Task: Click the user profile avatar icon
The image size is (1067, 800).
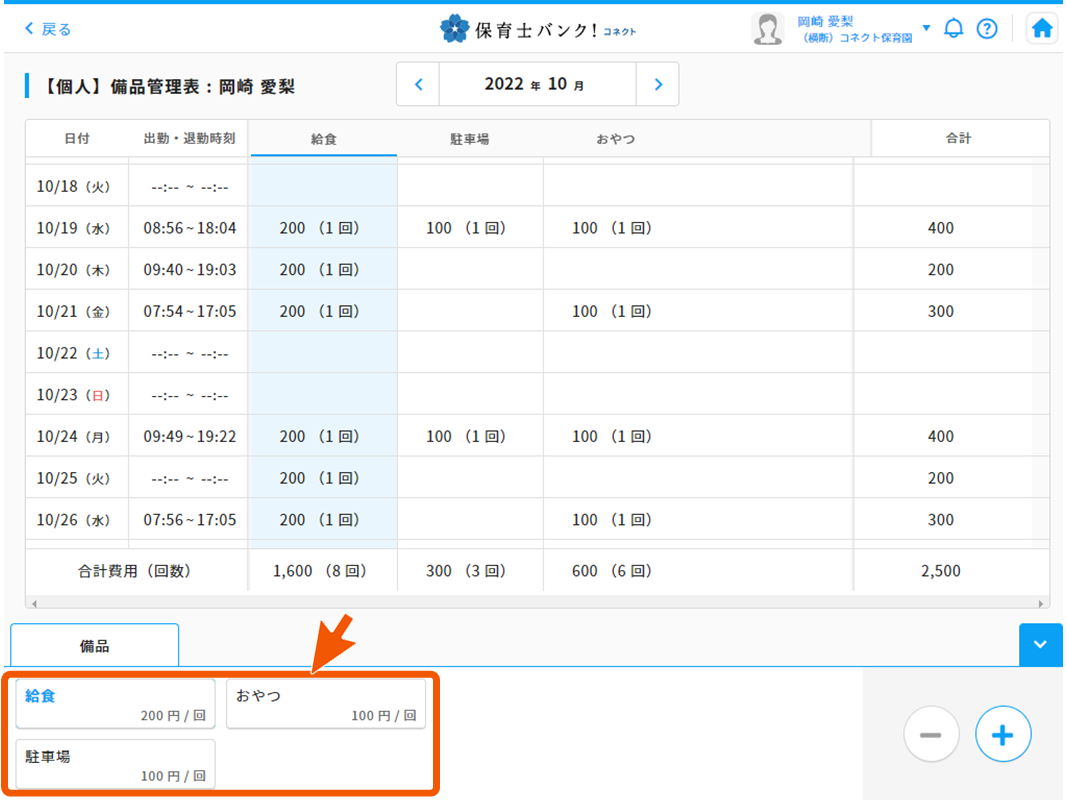Action: 767,29
